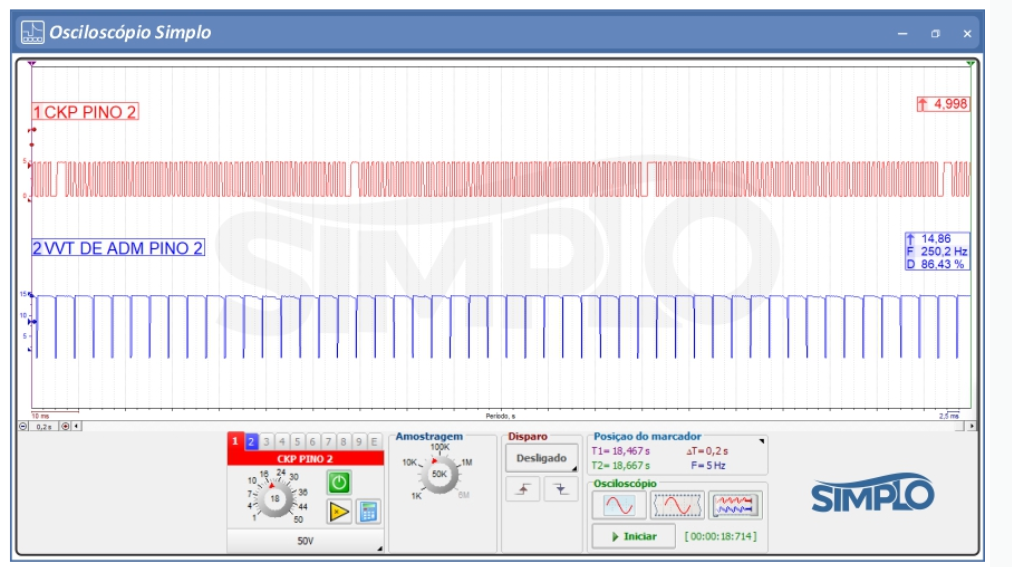Click the red 4,998 measurement box
Viewport: 1012px width, 567px height.
(943, 104)
